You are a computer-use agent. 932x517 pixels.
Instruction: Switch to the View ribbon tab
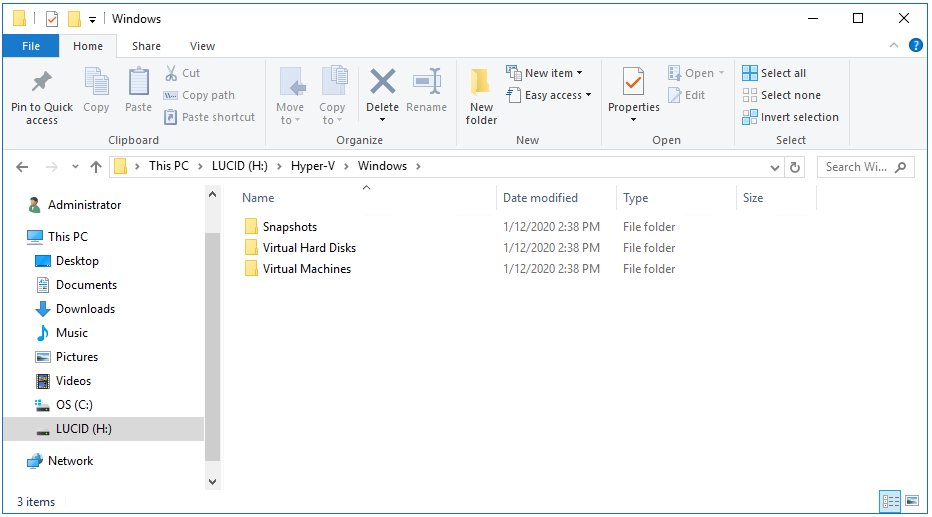coord(202,46)
